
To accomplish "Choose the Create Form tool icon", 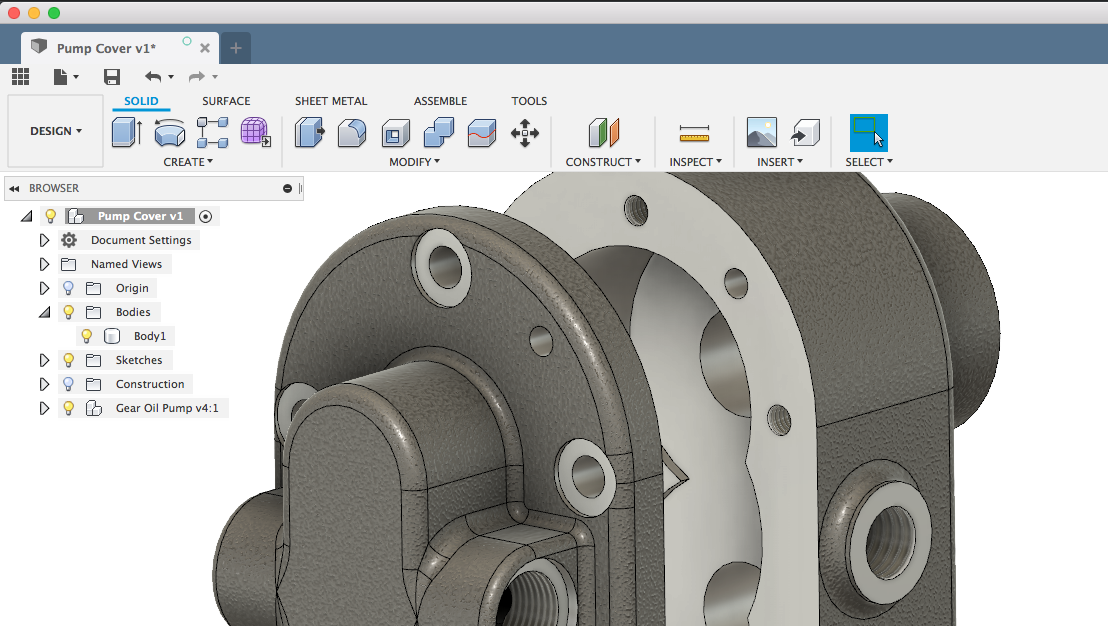I will point(255,132).
